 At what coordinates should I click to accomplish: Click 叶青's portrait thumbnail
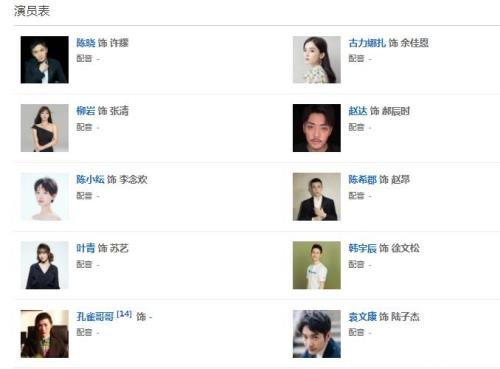coord(45,265)
